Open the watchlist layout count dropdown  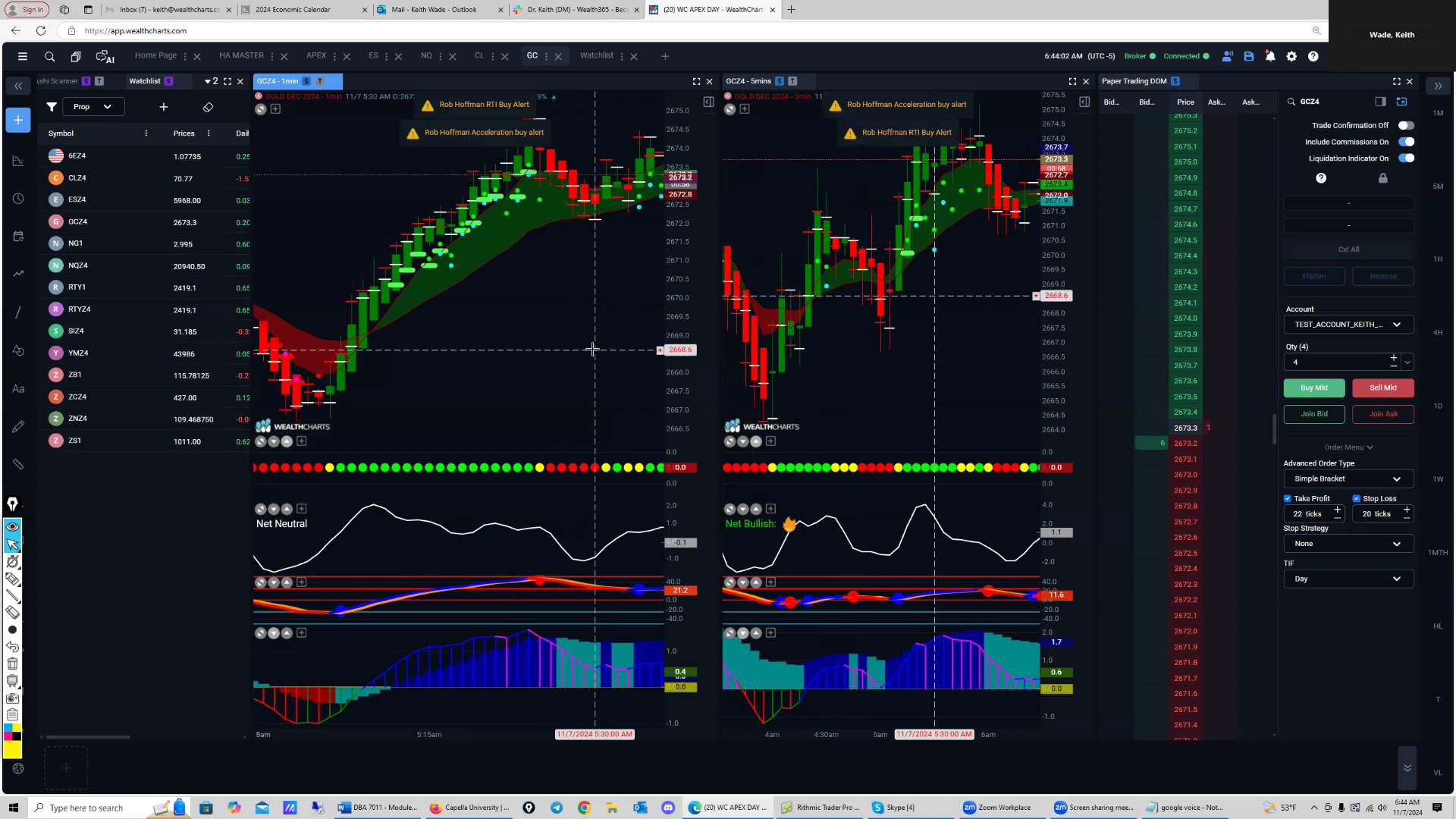(x=211, y=81)
